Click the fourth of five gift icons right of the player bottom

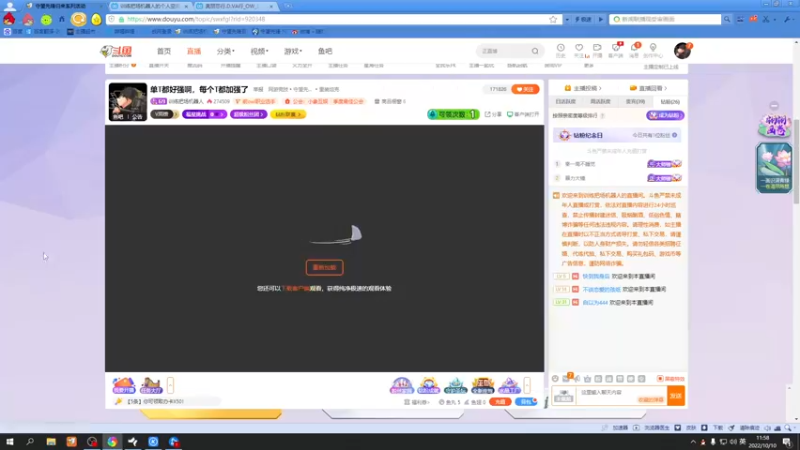[483, 385]
